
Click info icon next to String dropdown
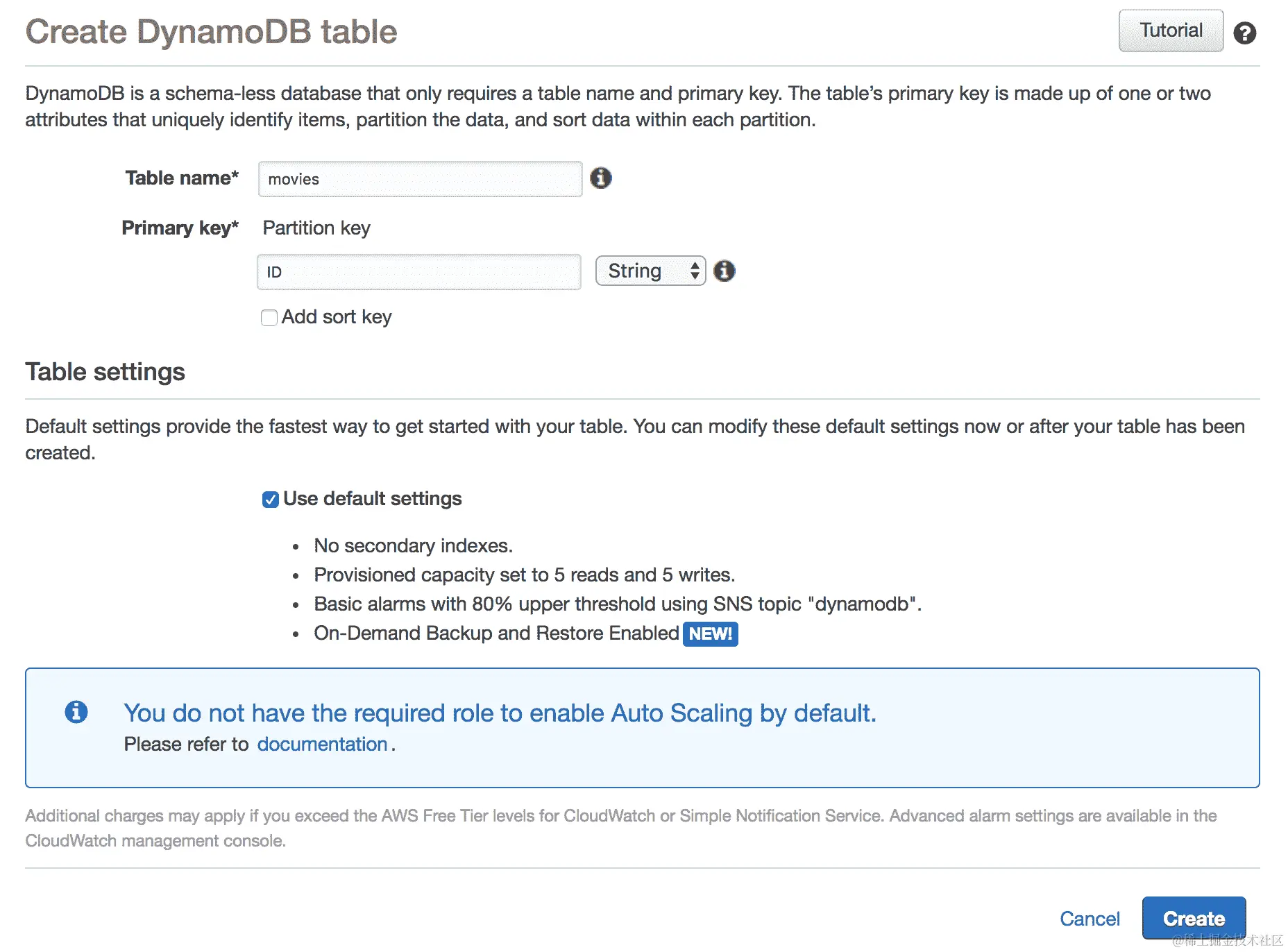(724, 271)
